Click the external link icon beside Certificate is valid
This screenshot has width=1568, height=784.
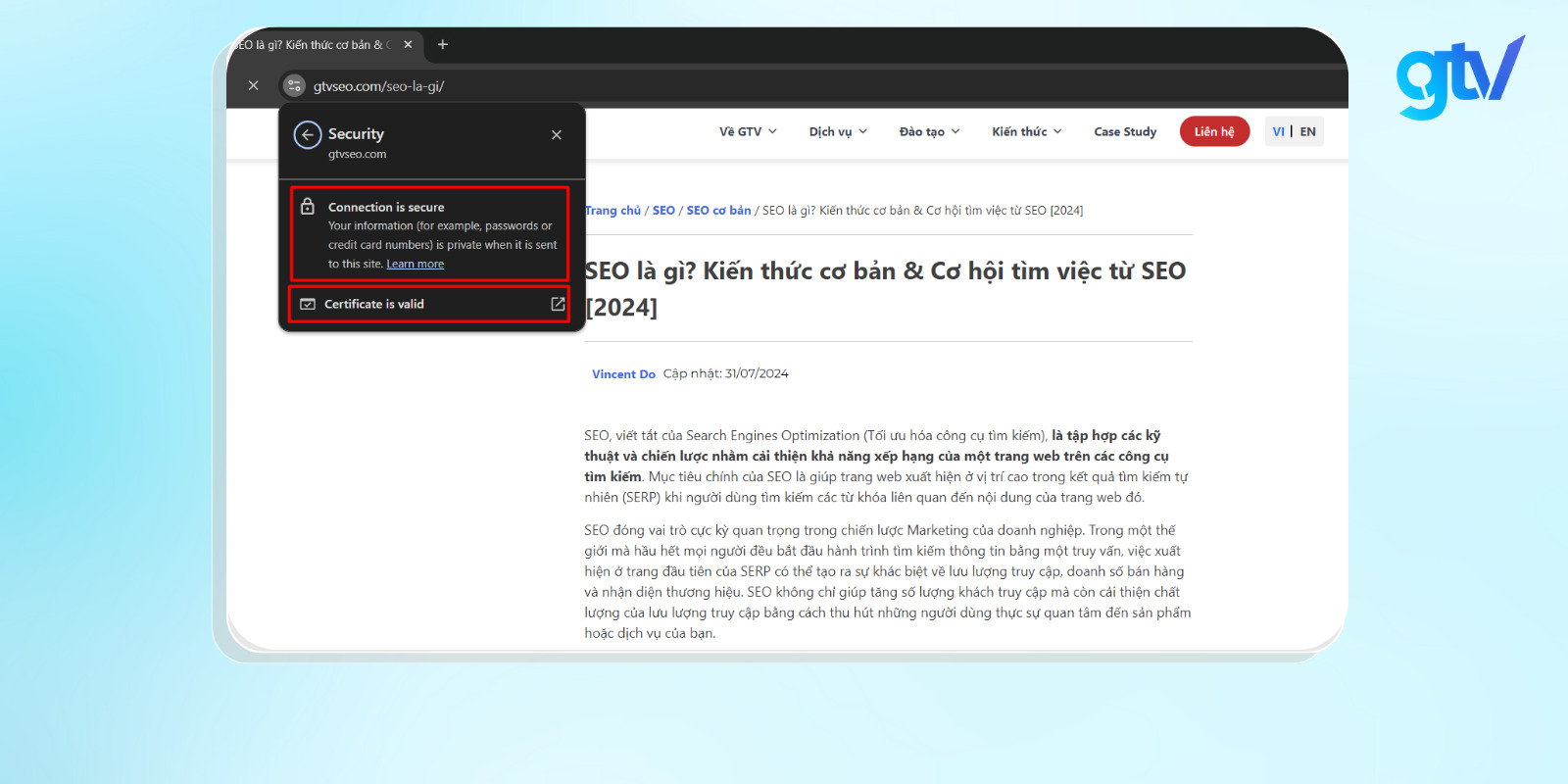(558, 304)
